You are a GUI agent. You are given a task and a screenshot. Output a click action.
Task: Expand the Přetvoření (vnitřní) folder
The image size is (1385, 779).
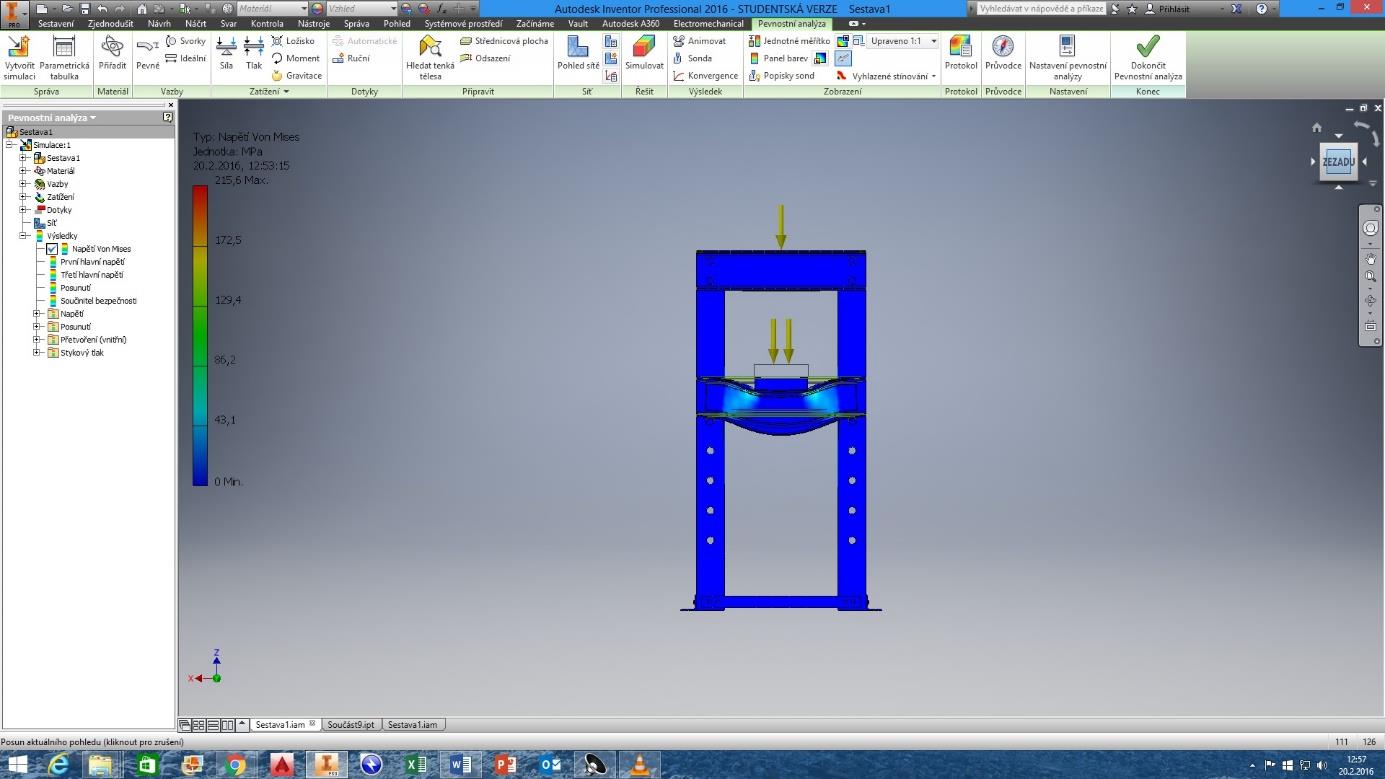click(x=37, y=339)
